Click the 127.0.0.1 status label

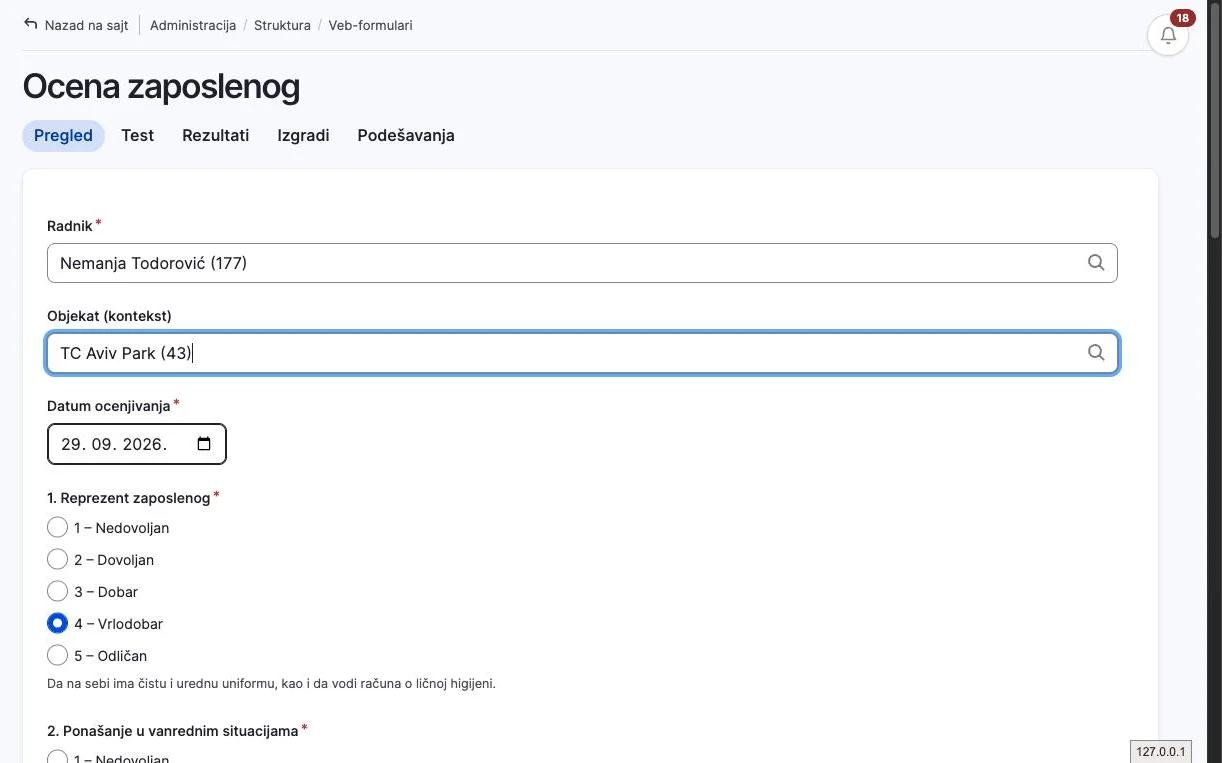coord(1161,751)
